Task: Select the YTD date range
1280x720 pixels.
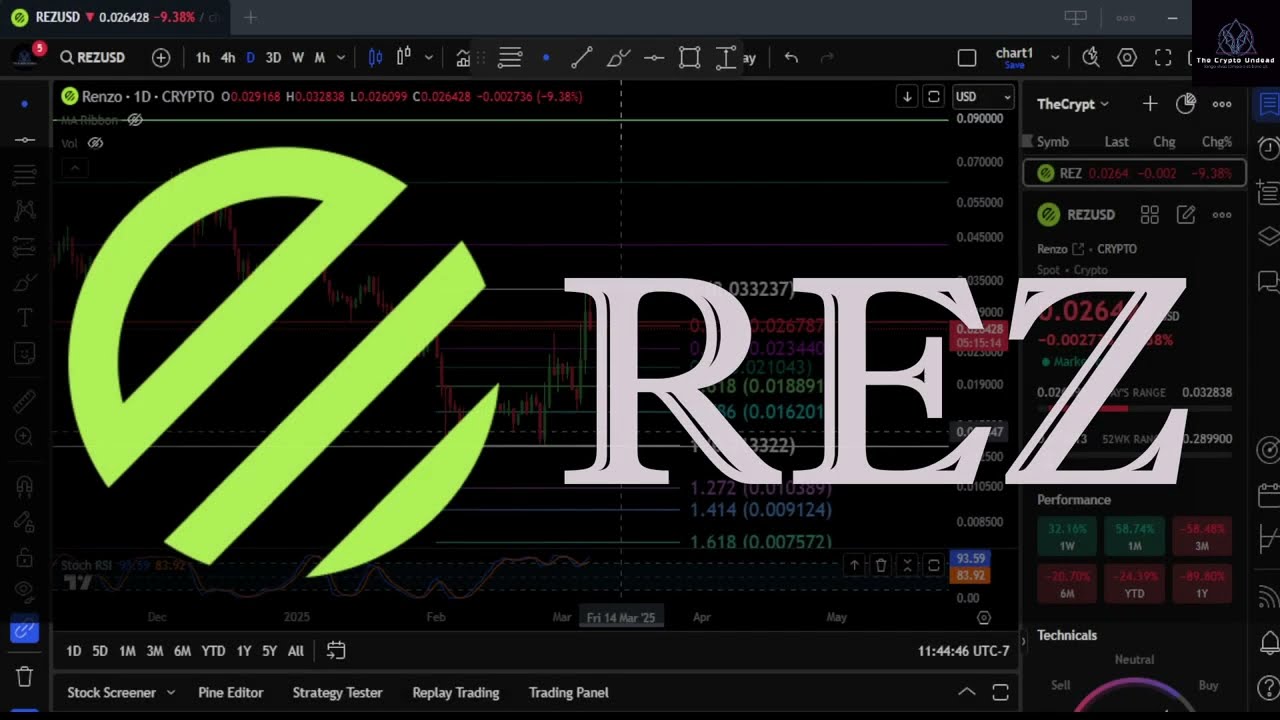Action: (x=213, y=651)
